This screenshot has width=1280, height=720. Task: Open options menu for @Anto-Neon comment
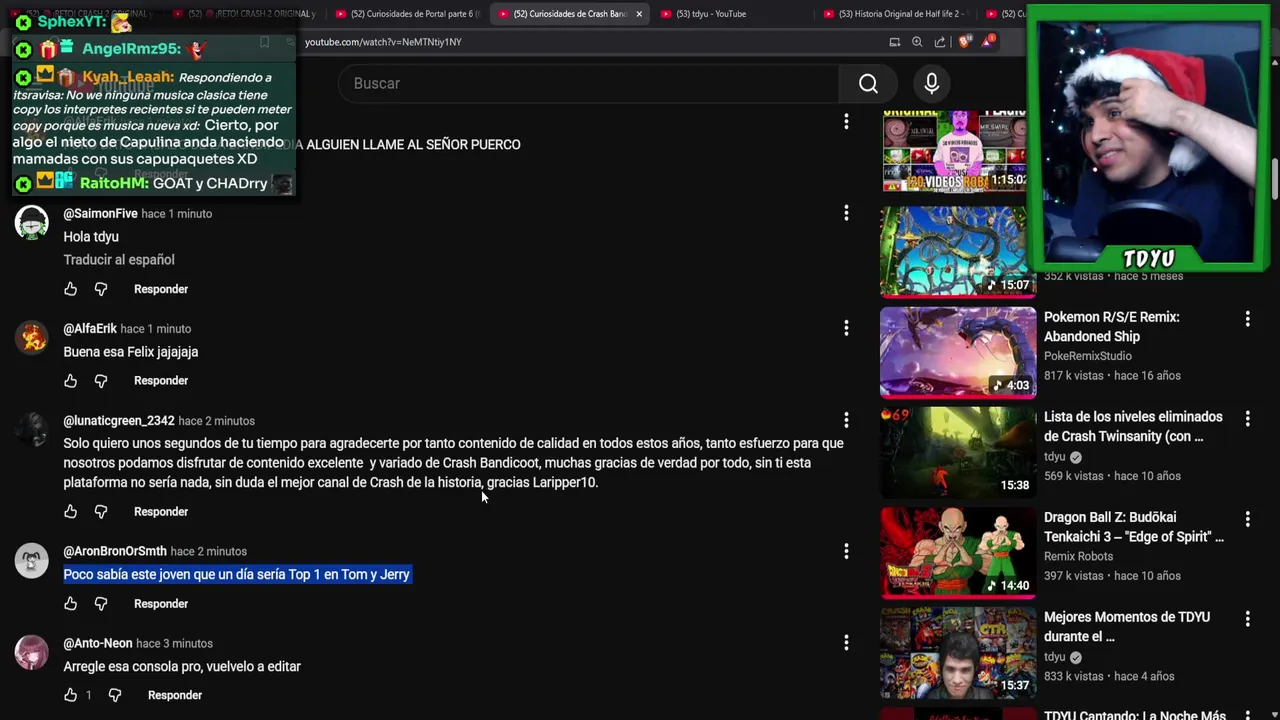click(x=846, y=643)
